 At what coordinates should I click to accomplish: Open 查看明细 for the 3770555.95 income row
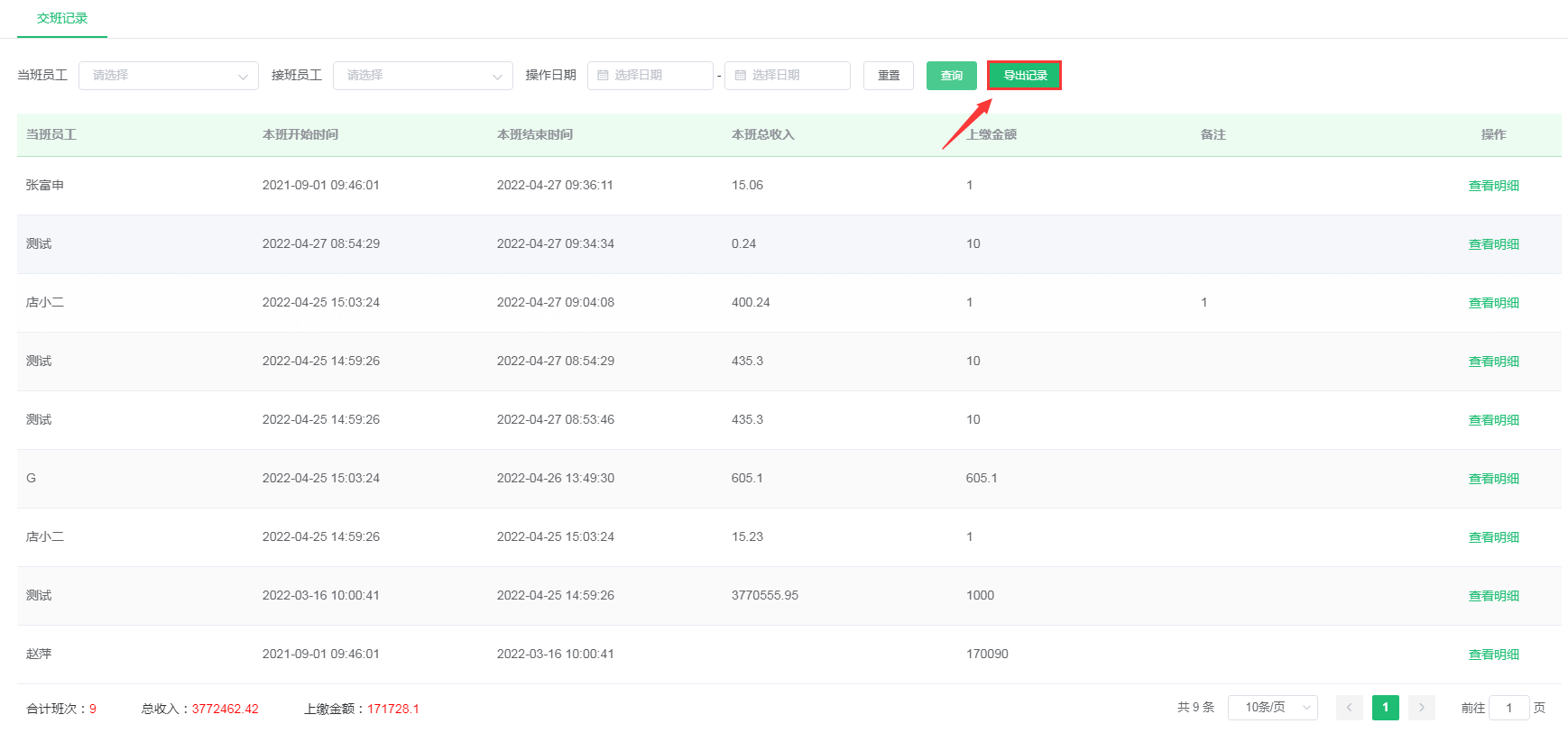coord(1493,596)
